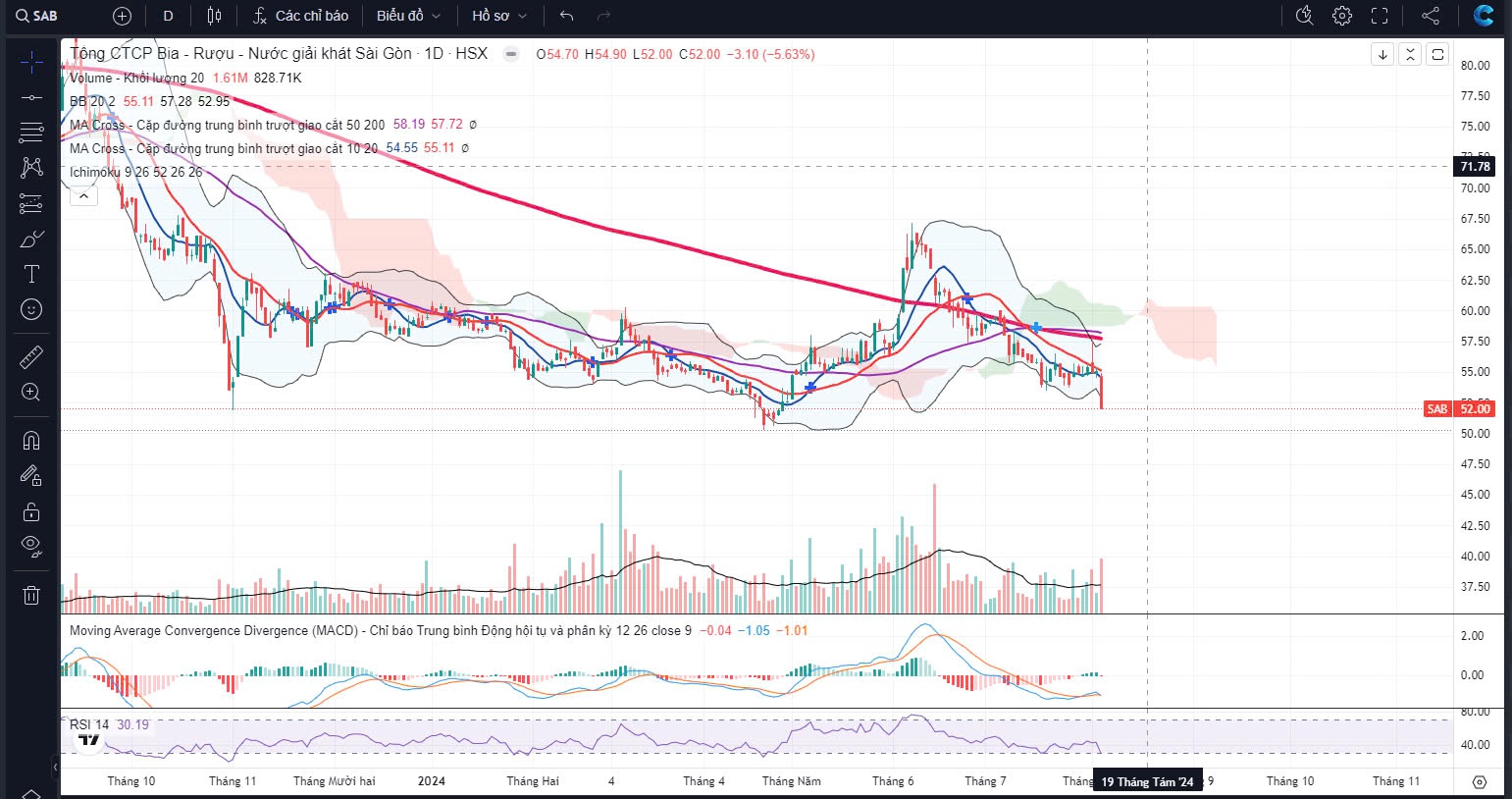
Task: Collapse the indicator legend arrow
Action: click(x=83, y=196)
